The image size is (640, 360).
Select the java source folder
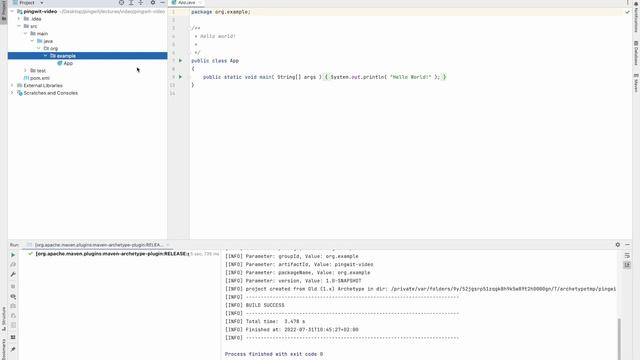(x=45, y=41)
